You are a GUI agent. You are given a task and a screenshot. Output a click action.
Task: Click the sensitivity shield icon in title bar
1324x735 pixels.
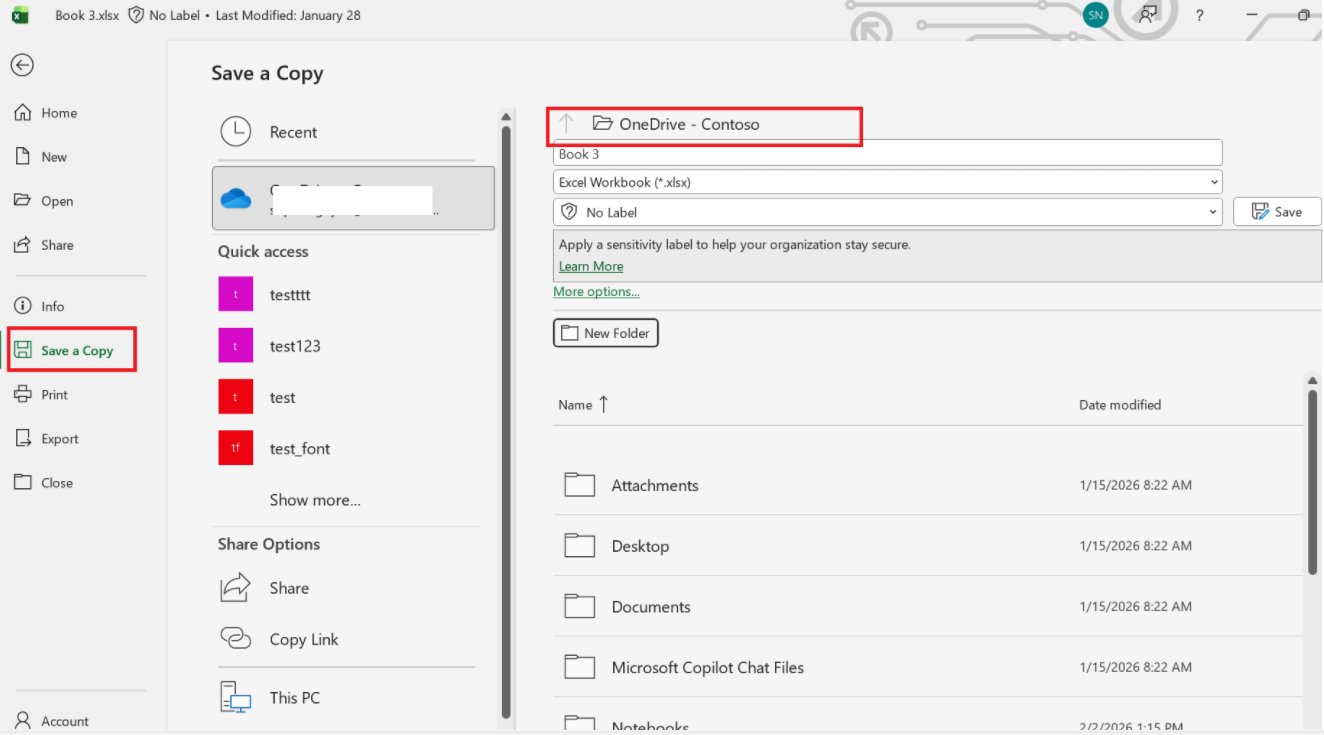(137, 15)
